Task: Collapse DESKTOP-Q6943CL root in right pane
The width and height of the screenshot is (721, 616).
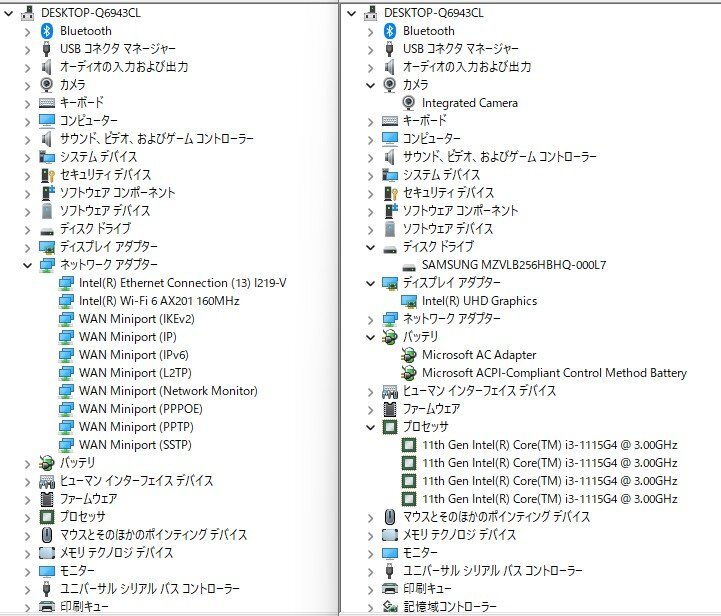Action: [x=352, y=13]
